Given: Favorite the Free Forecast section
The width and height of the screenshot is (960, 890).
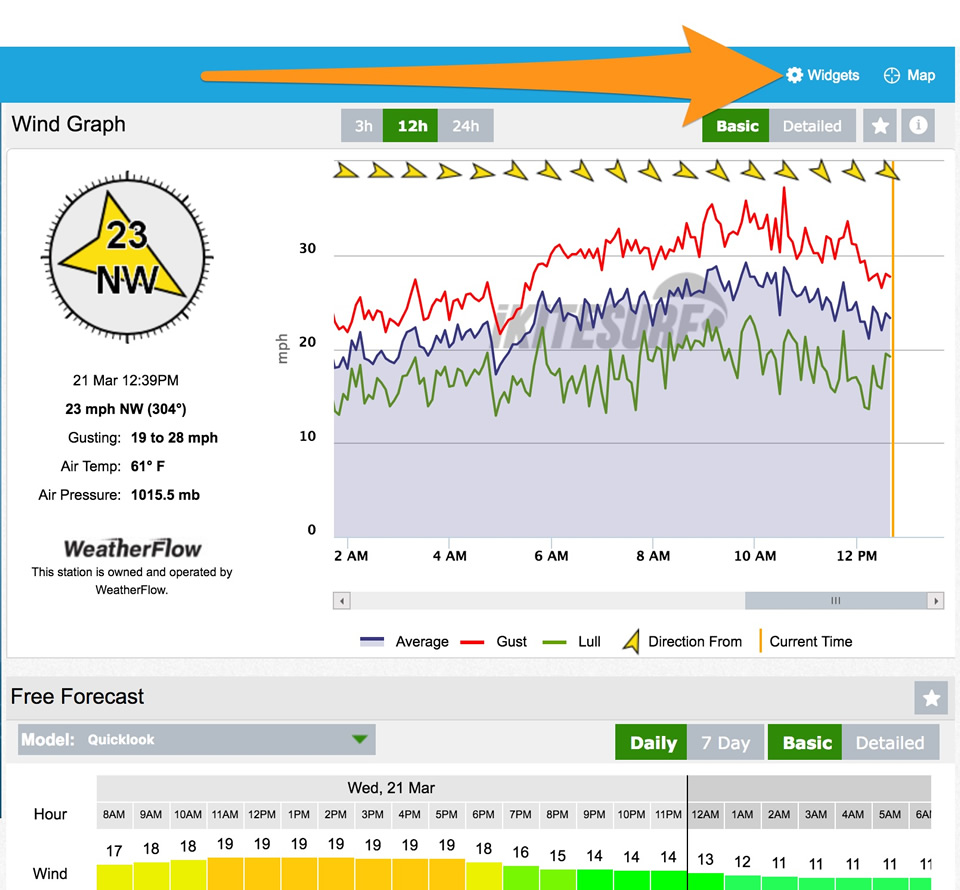Looking at the screenshot, I should pyautogui.click(x=930, y=697).
